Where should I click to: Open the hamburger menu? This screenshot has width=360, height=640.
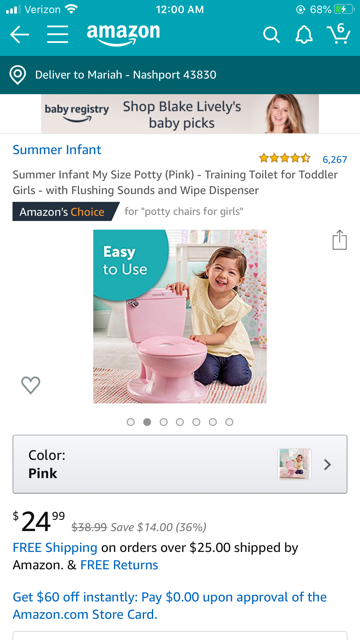pyautogui.click(x=58, y=35)
